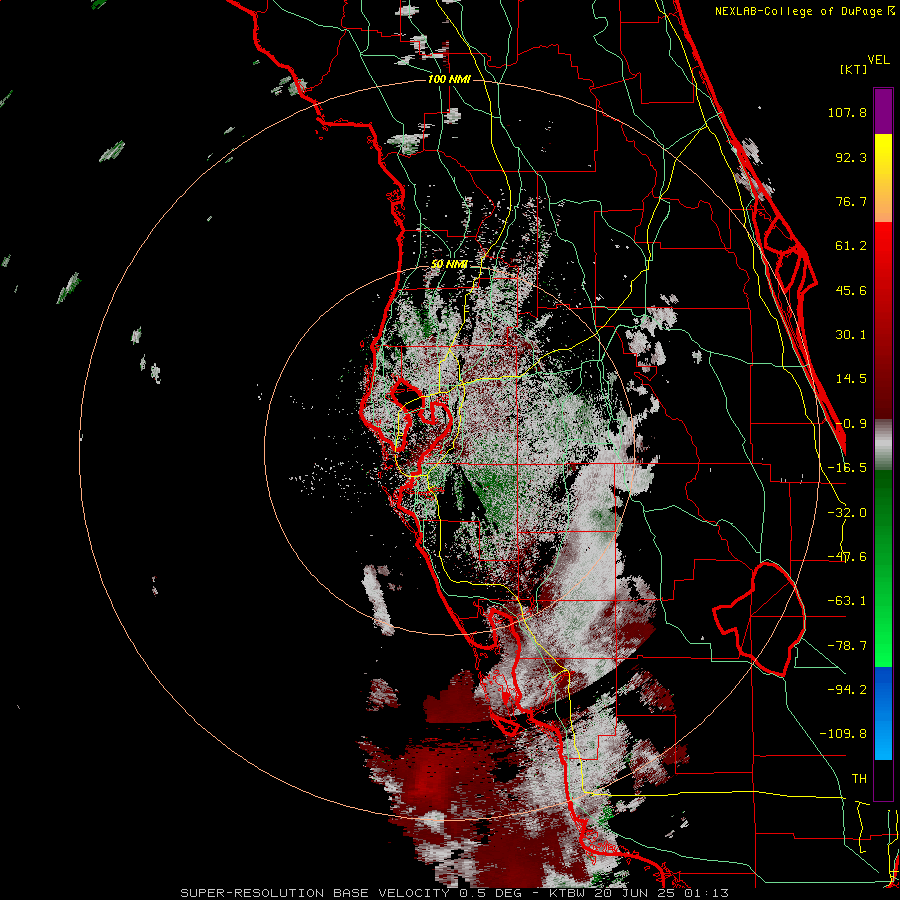Image resolution: width=900 pixels, height=900 pixels.
Task: Click the [KT] units label
Action: tap(854, 69)
